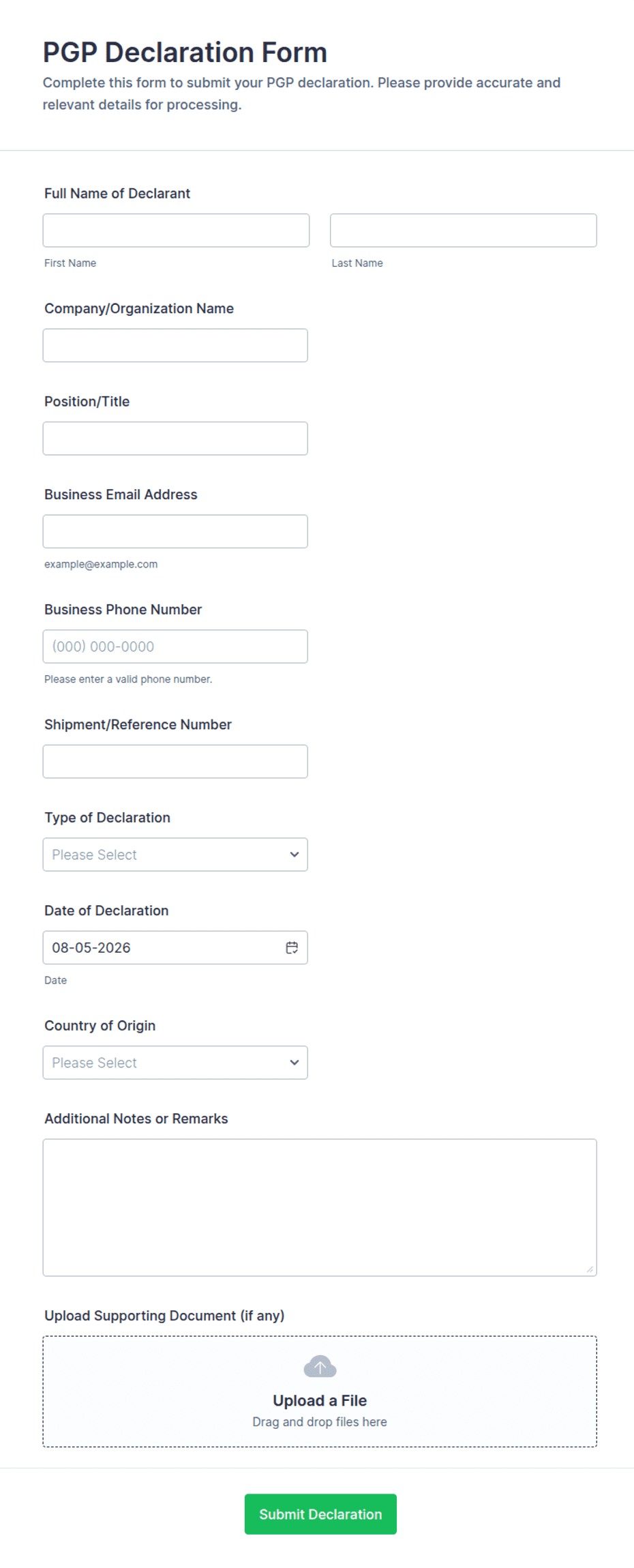Select the Company/Organization Name field
Viewport: 634px width, 1568px height.
(175, 346)
